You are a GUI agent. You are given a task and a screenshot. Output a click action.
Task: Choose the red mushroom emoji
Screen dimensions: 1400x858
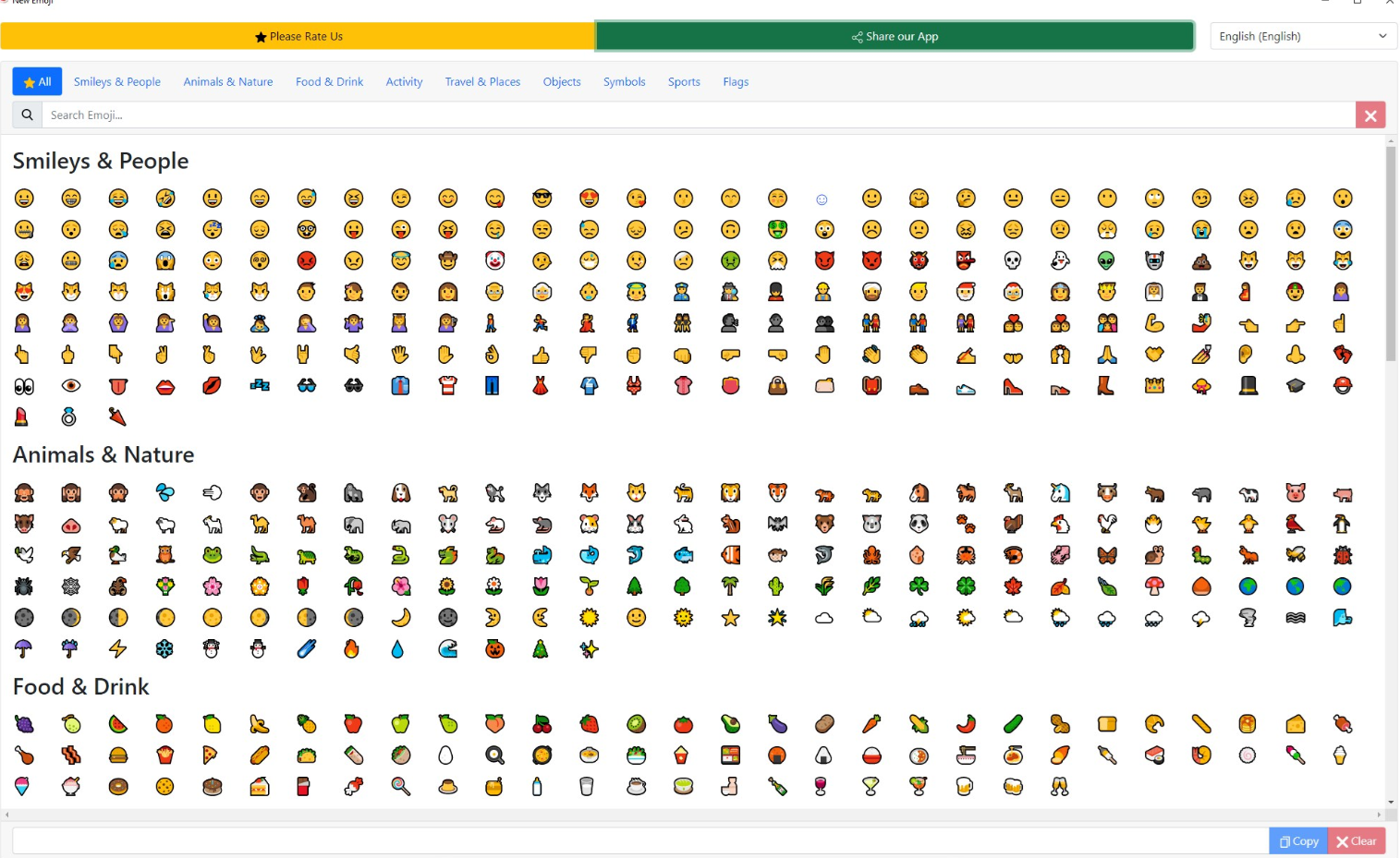pyautogui.click(x=1154, y=586)
